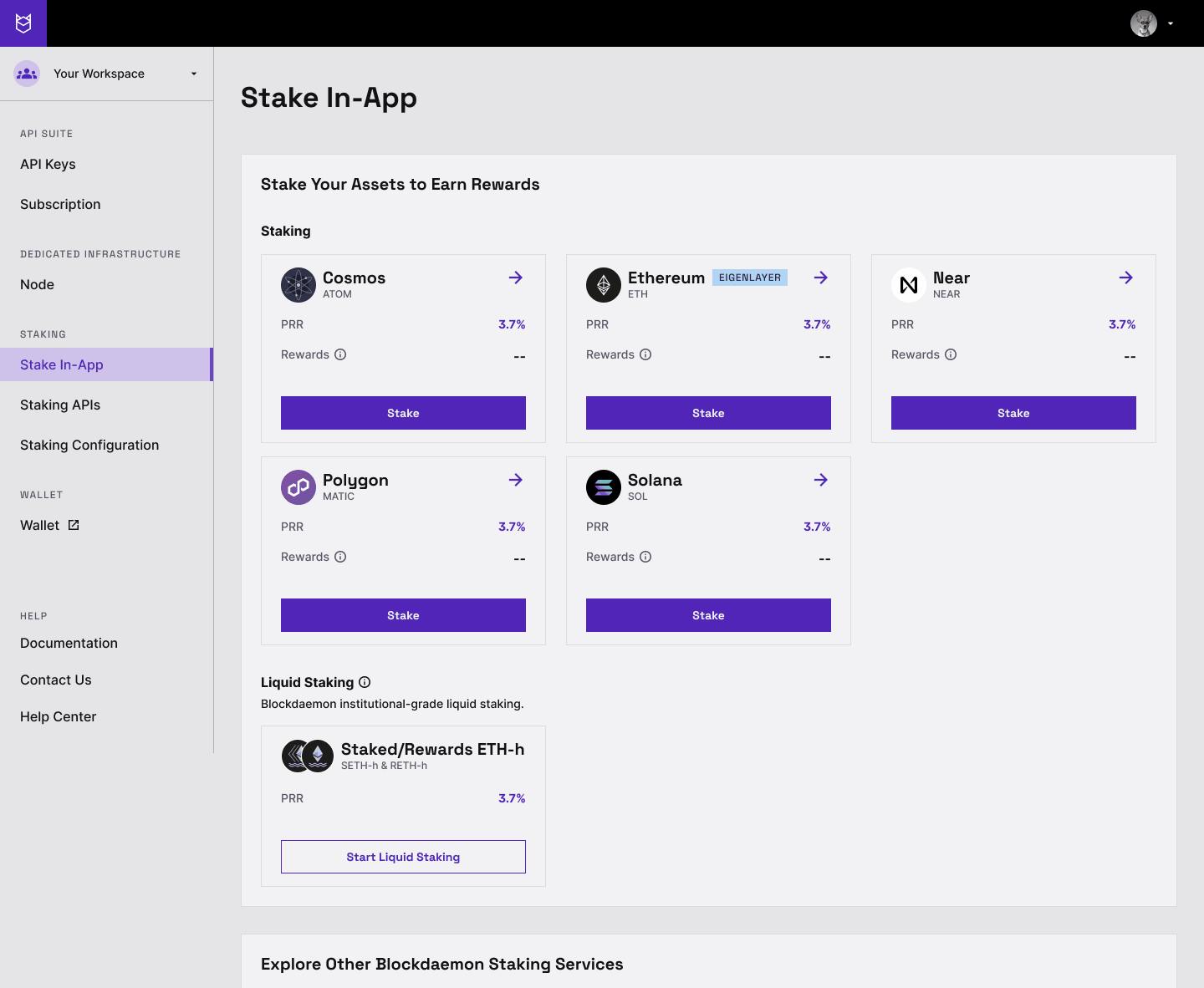Open the user avatar menu

click(x=1144, y=23)
